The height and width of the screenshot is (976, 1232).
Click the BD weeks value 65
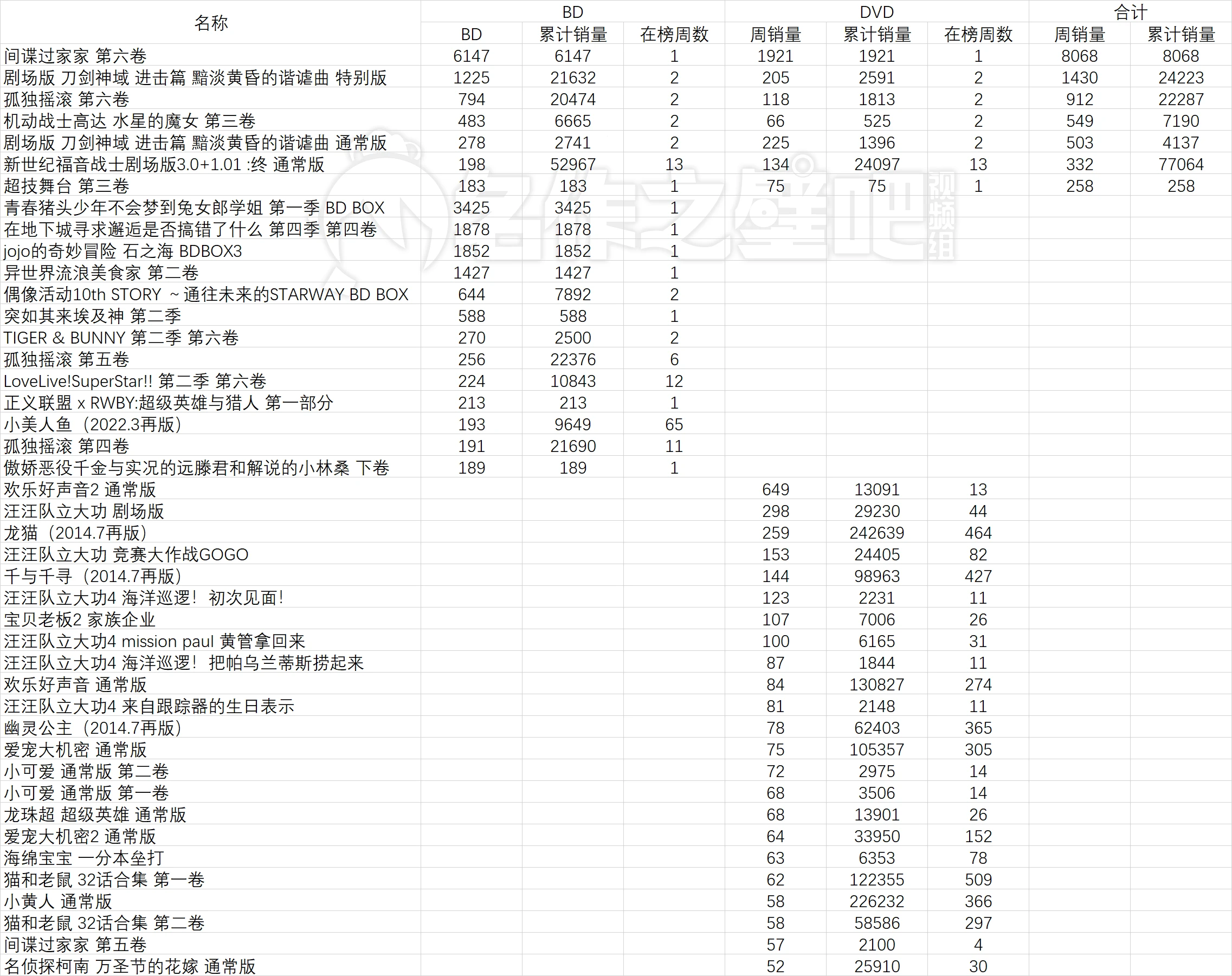[x=674, y=425]
